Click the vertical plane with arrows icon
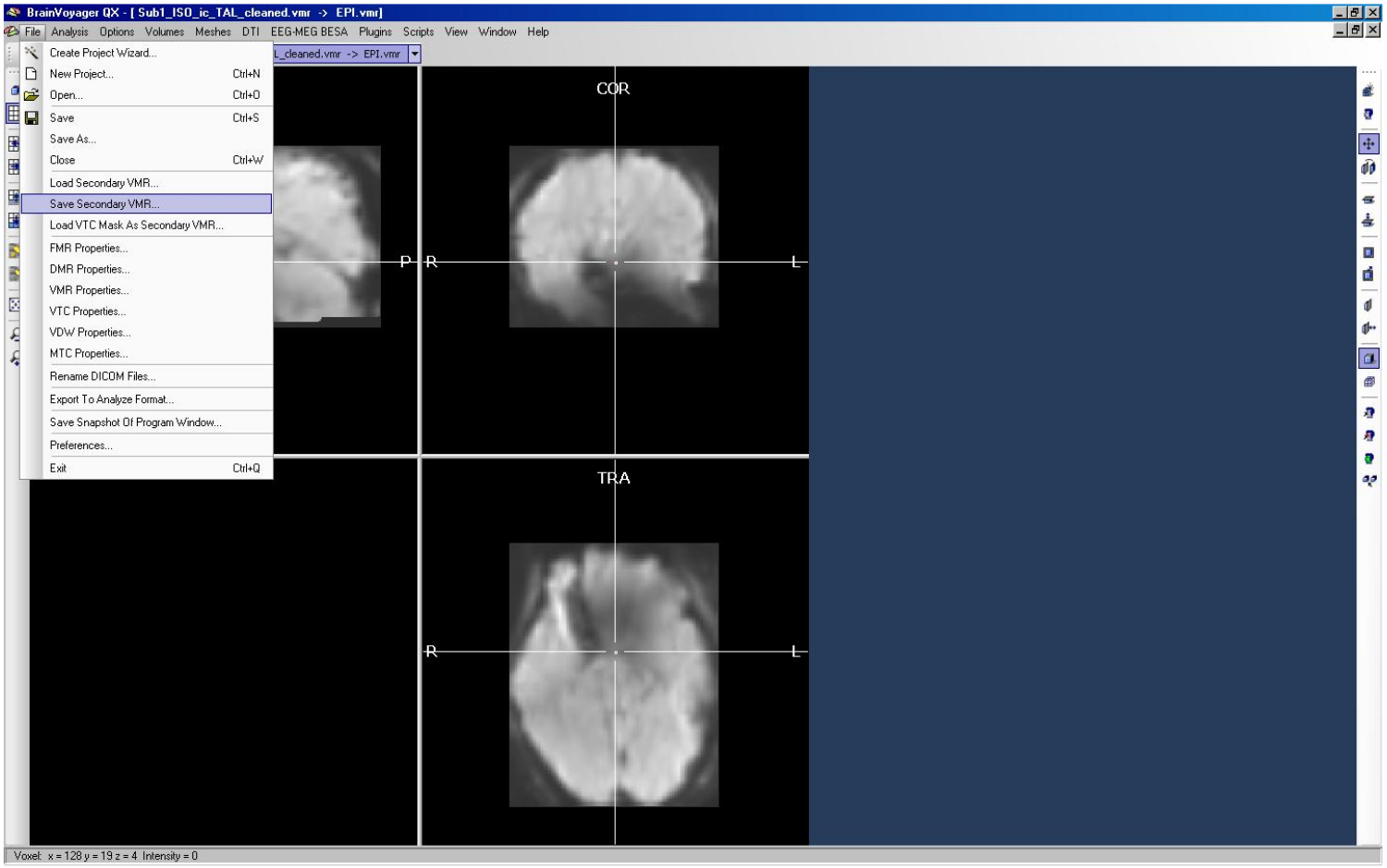 [1369, 328]
